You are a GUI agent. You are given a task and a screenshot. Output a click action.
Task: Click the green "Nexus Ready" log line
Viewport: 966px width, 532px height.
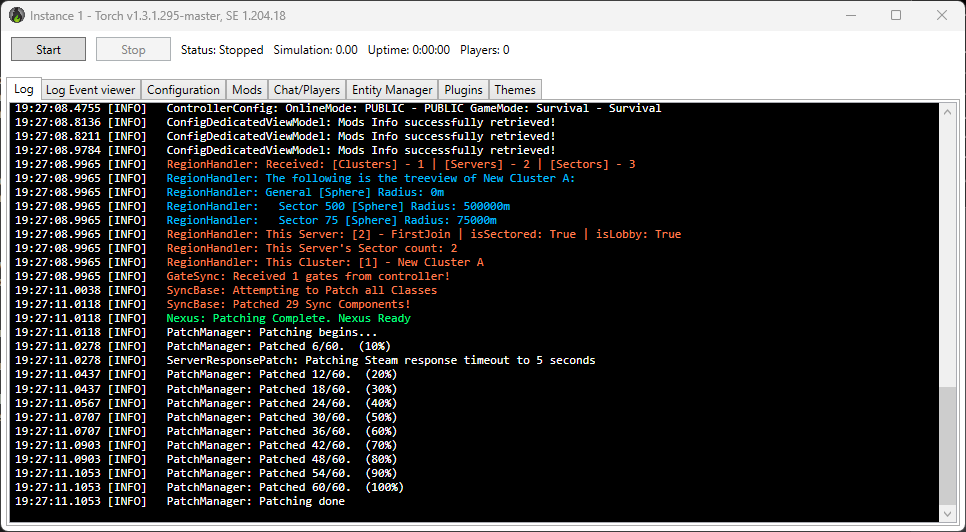pos(288,318)
